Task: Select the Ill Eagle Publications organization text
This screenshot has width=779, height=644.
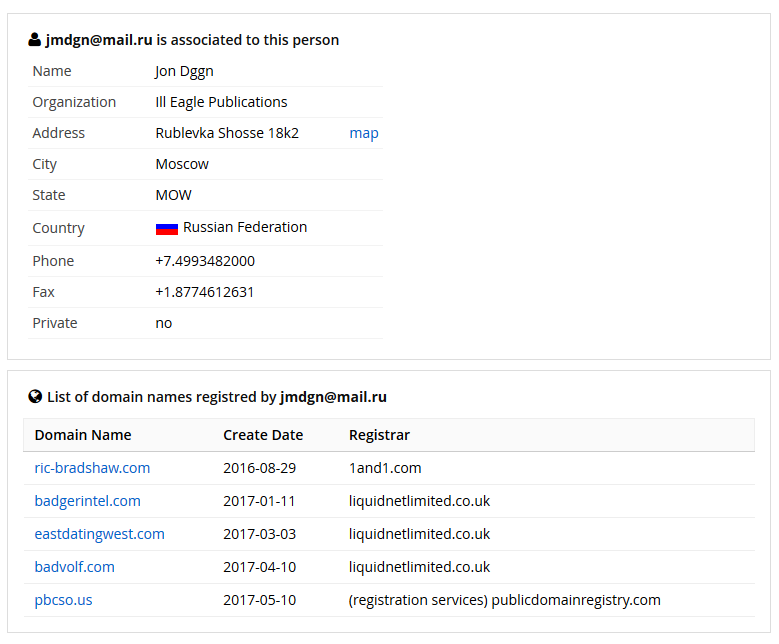Action: (221, 102)
